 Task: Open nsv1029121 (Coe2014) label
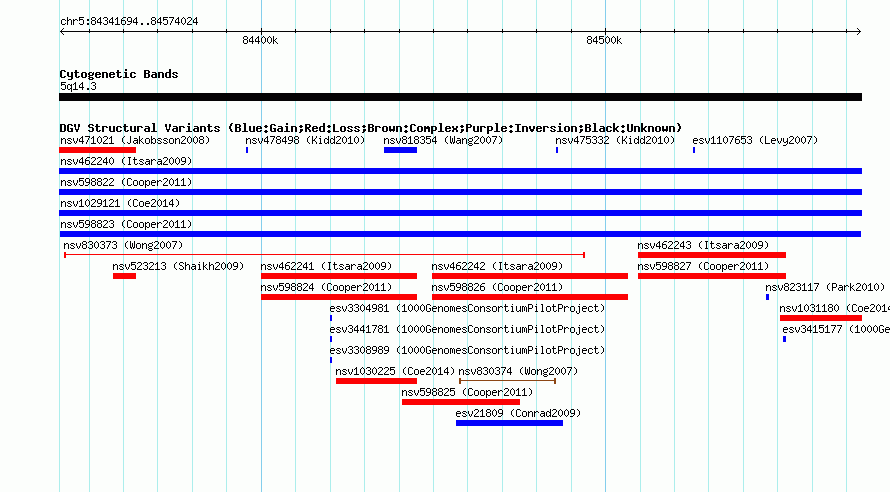click(x=120, y=203)
